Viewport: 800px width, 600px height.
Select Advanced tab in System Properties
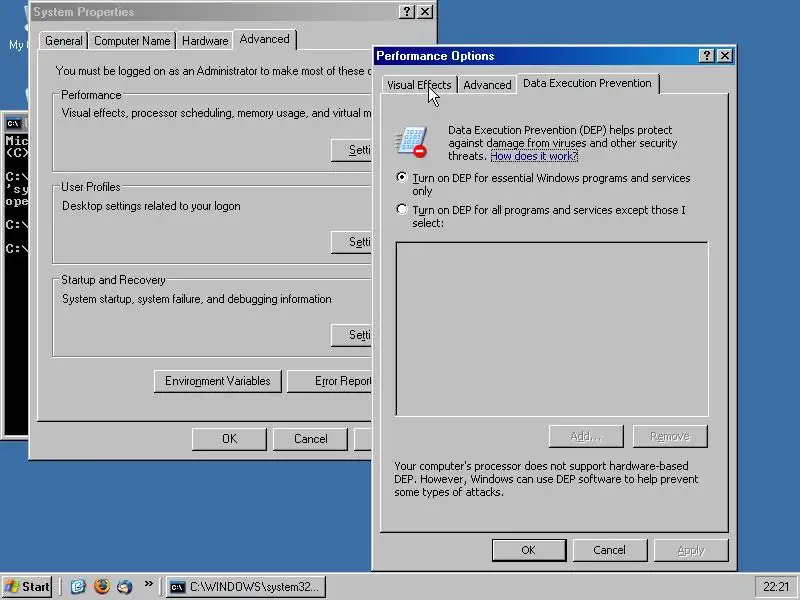click(x=264, y=39)
